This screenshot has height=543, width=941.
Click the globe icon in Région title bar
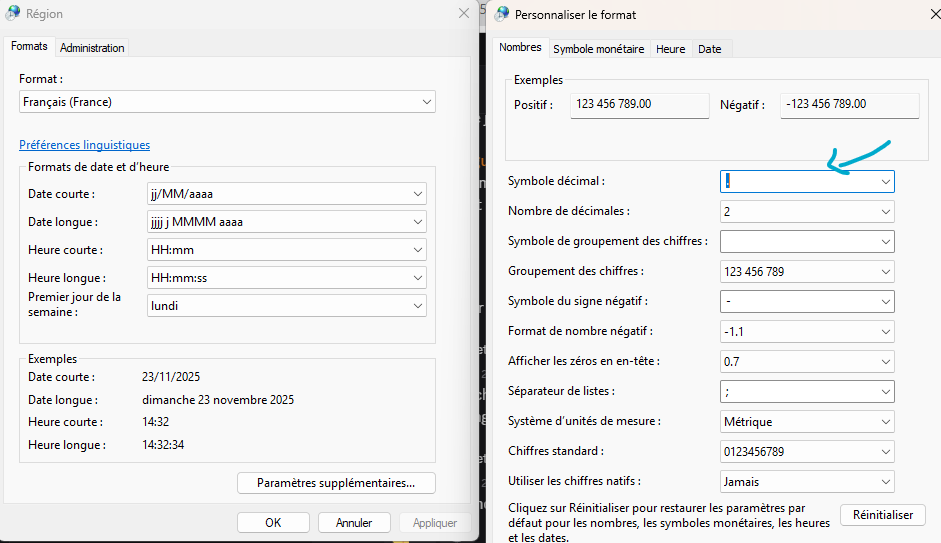[13, 13]
